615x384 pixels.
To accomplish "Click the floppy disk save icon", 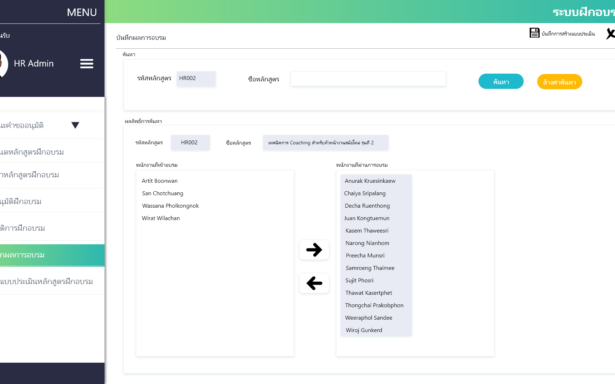I will pyautogui.click(x=534, y=33).
